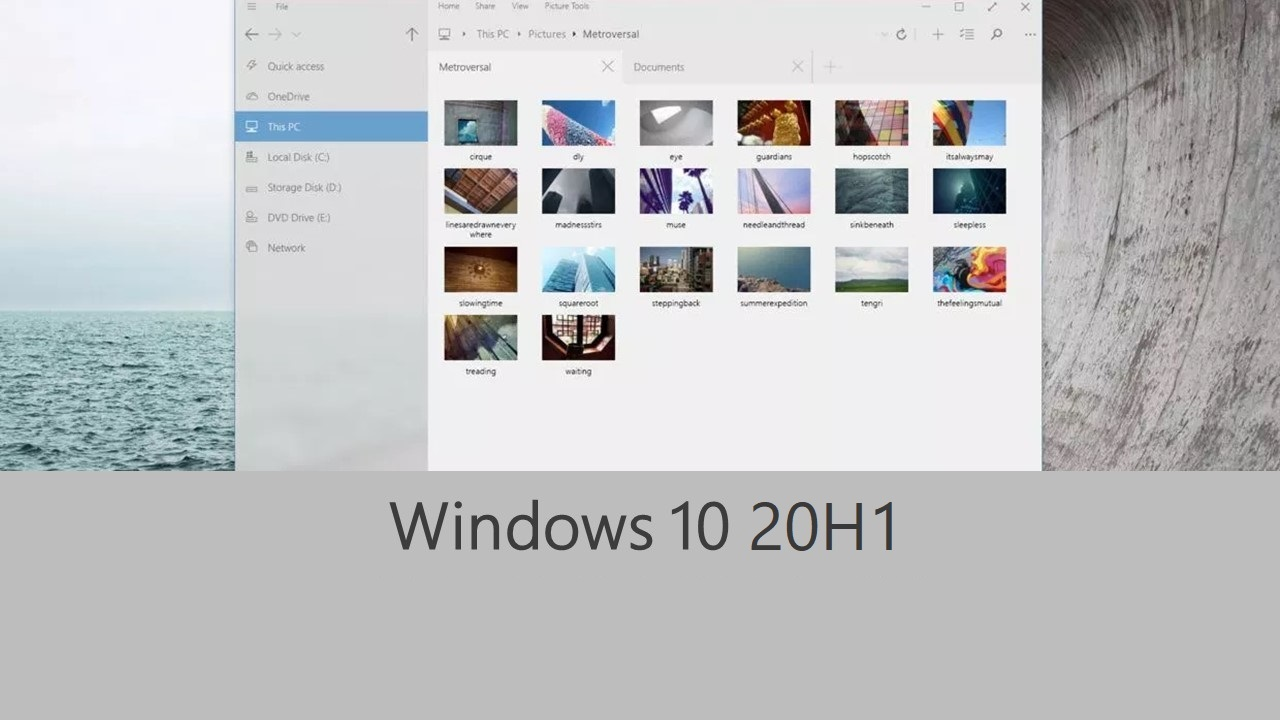This screenshot has height=720, width=1280.
Task: Click the diagonal expand arrow icon
Action: pyautogui.click(x=992, y=6)
